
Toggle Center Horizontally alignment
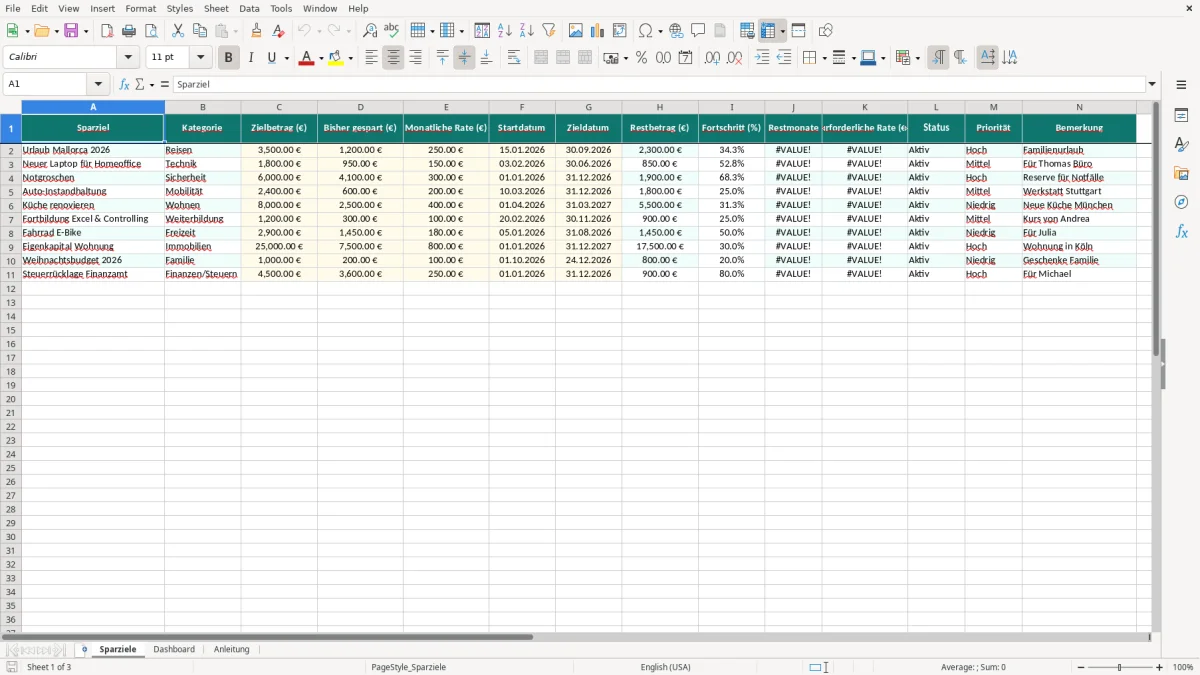tap(393, 58)
